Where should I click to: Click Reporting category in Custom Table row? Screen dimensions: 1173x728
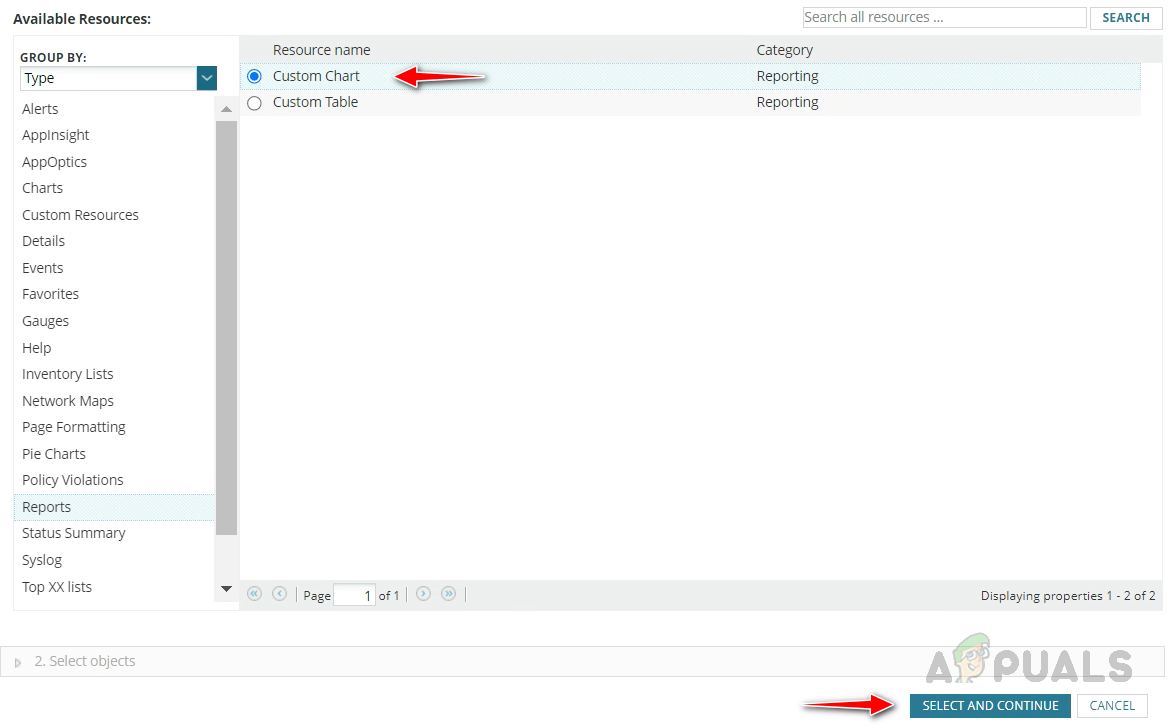[788, 103]
